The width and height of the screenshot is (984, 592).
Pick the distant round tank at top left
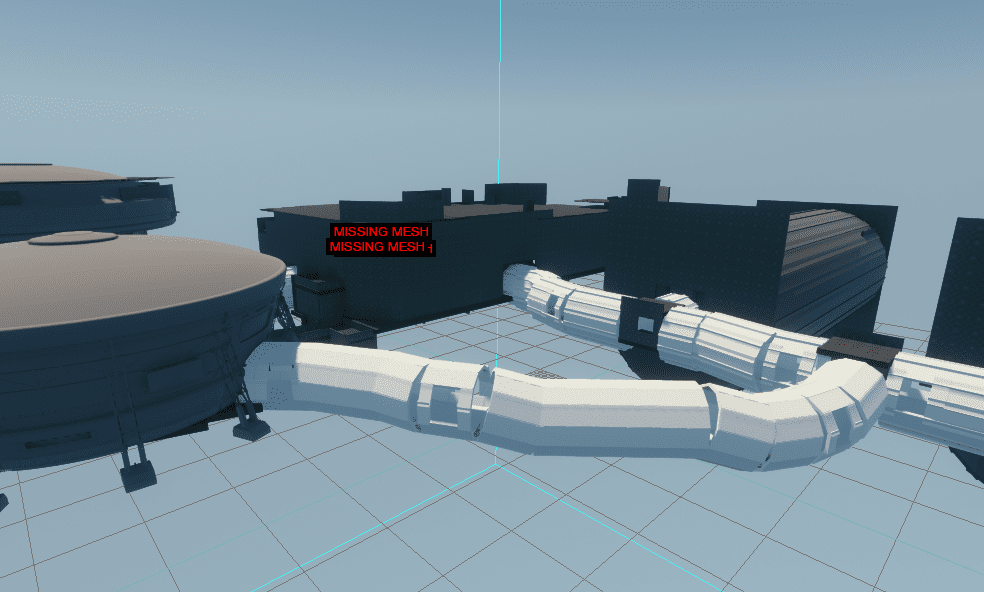tap(80, 195)
